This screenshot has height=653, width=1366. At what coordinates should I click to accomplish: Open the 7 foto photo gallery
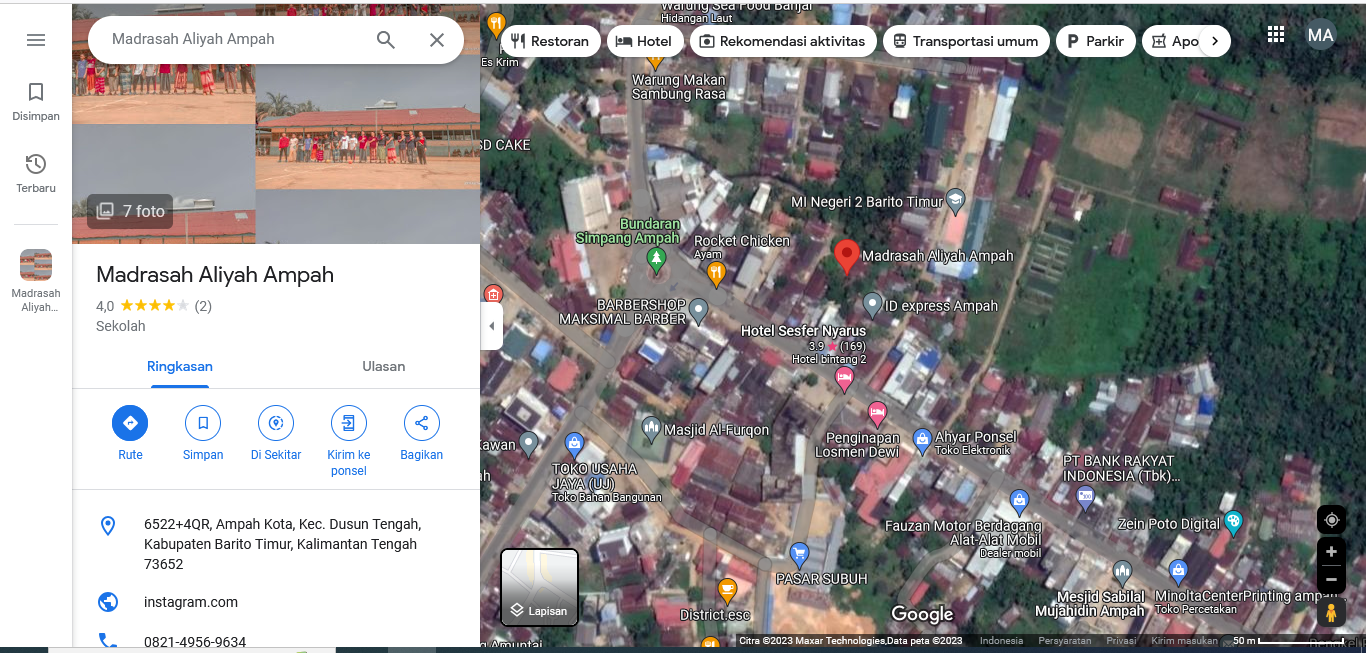pyautogui.click(x=130, y=211)
